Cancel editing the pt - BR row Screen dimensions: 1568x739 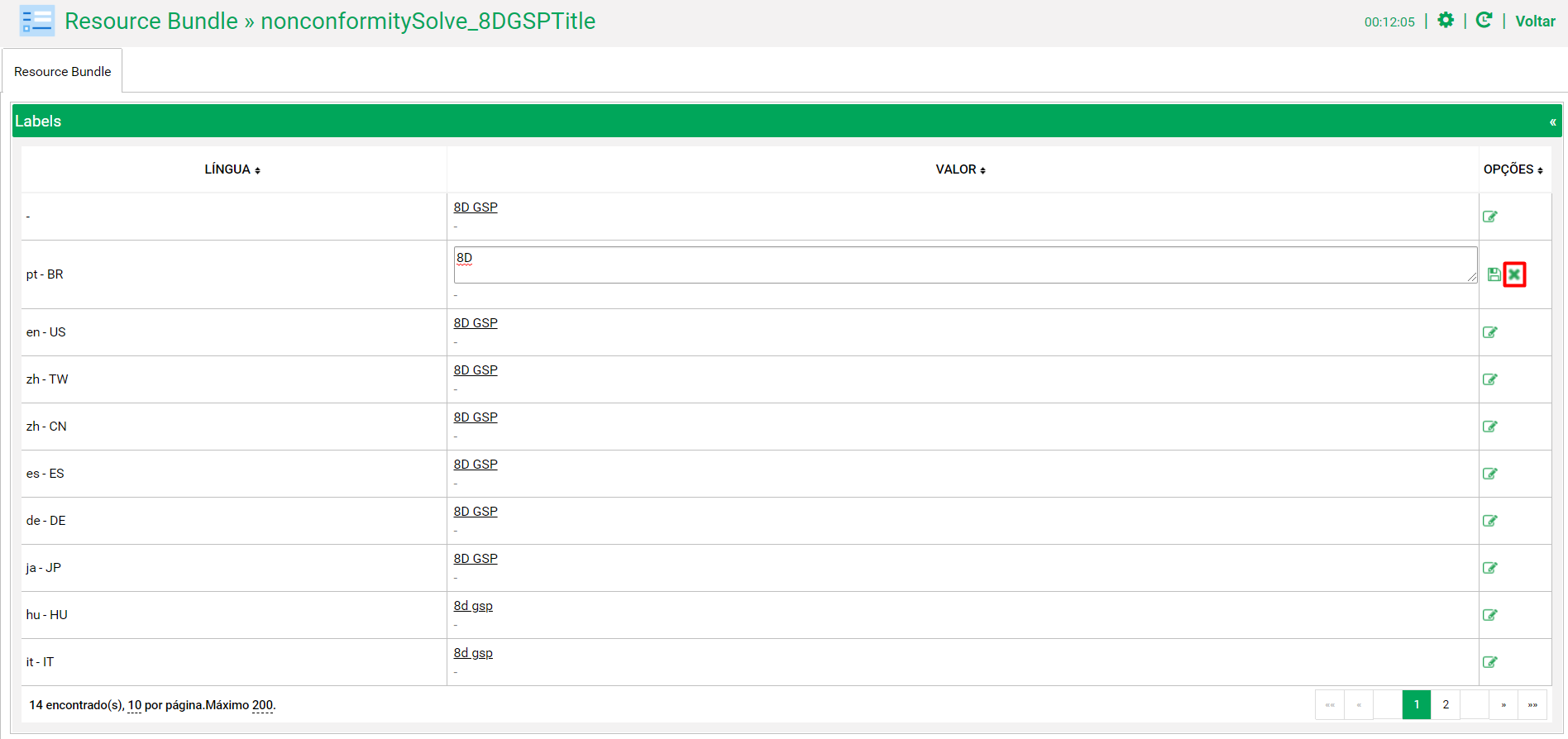pos(1514,274)
